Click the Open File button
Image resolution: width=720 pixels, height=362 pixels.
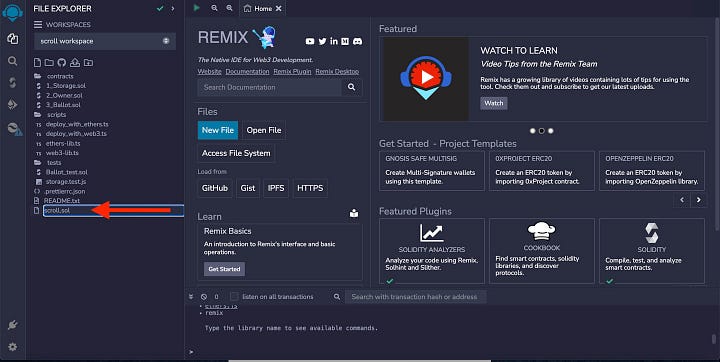264,130
